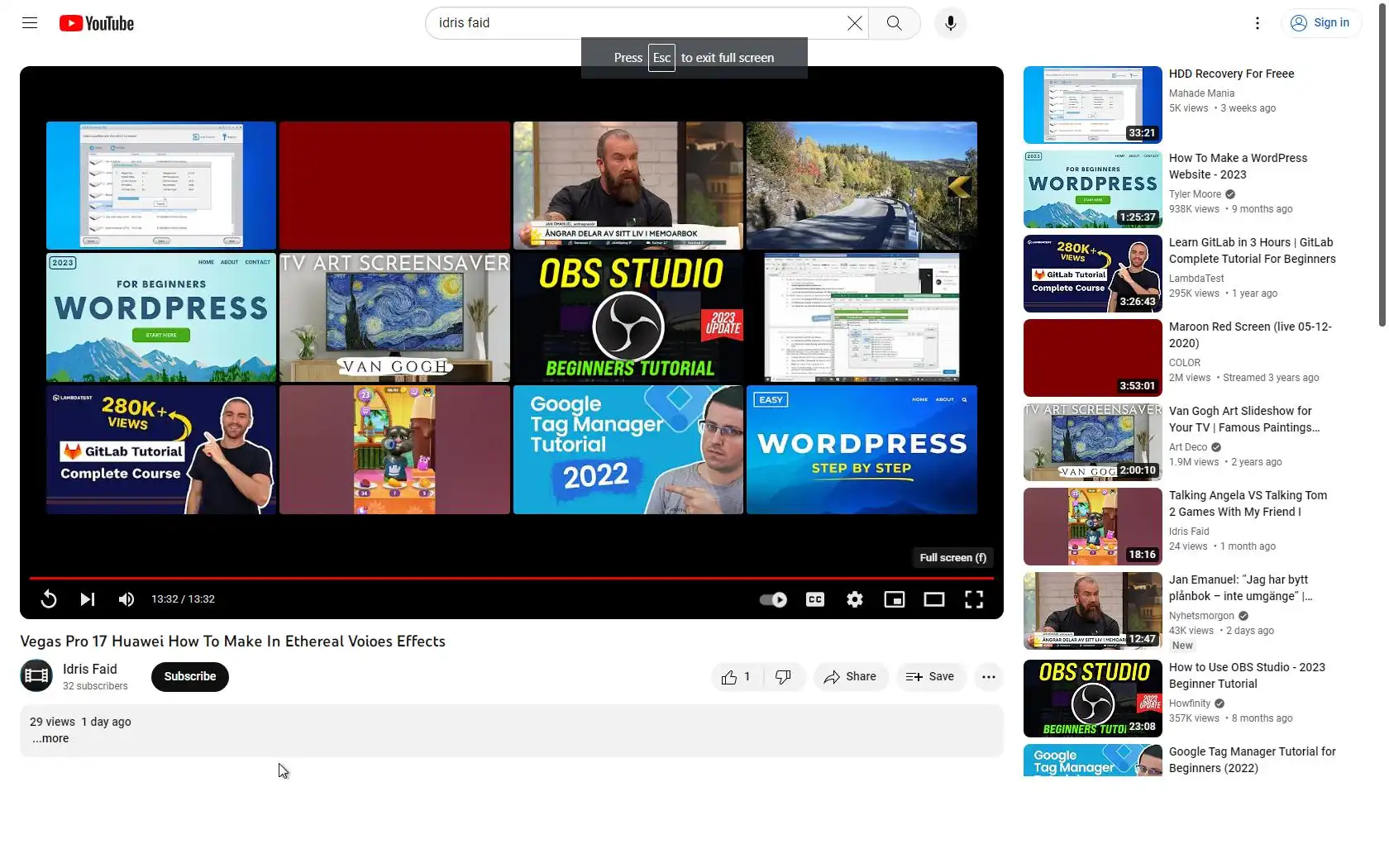Open HDD Recovery For Freee sidebar thumbnail

[1093, 105]
